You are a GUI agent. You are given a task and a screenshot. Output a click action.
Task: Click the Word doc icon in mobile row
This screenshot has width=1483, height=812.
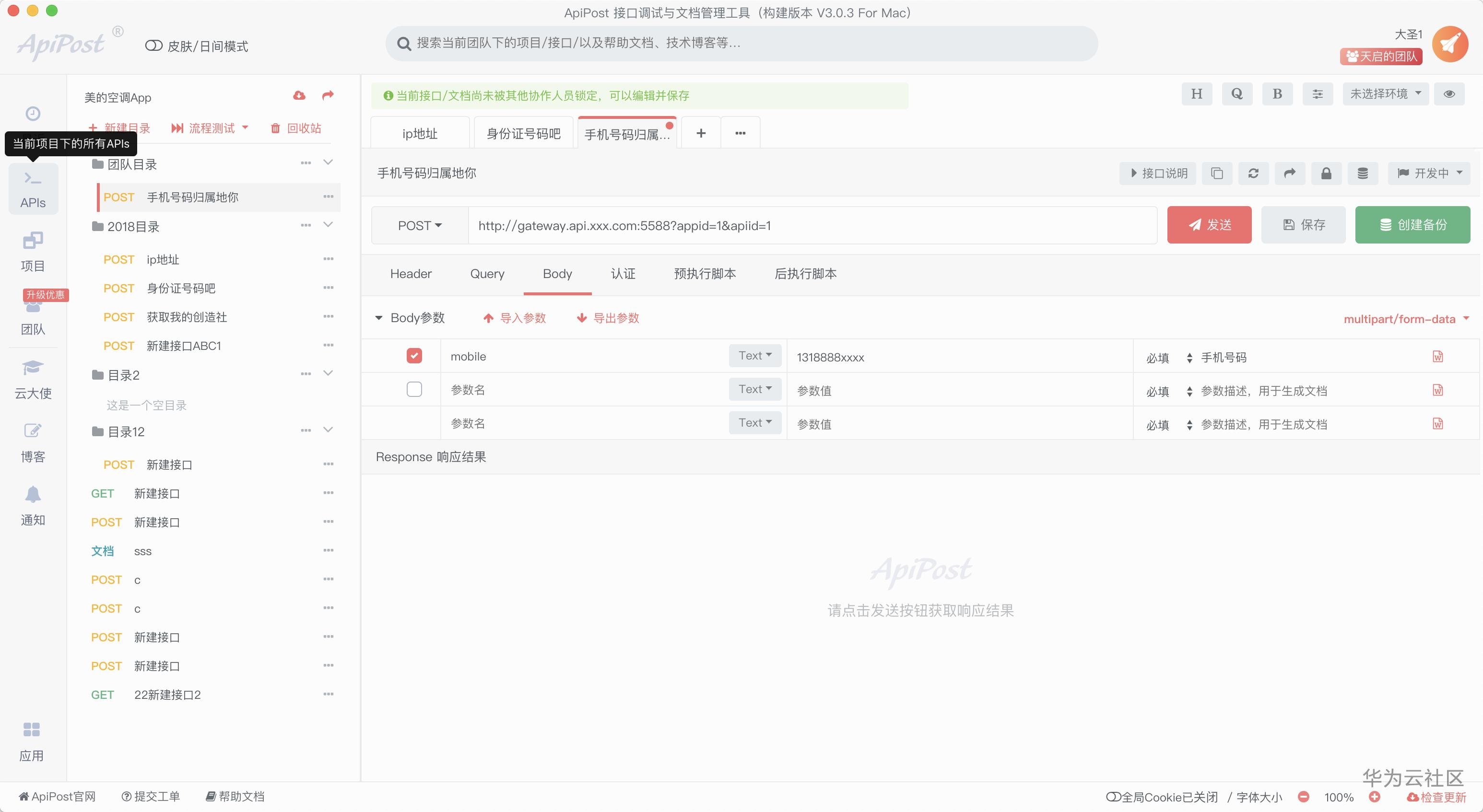pos(1437,357)
